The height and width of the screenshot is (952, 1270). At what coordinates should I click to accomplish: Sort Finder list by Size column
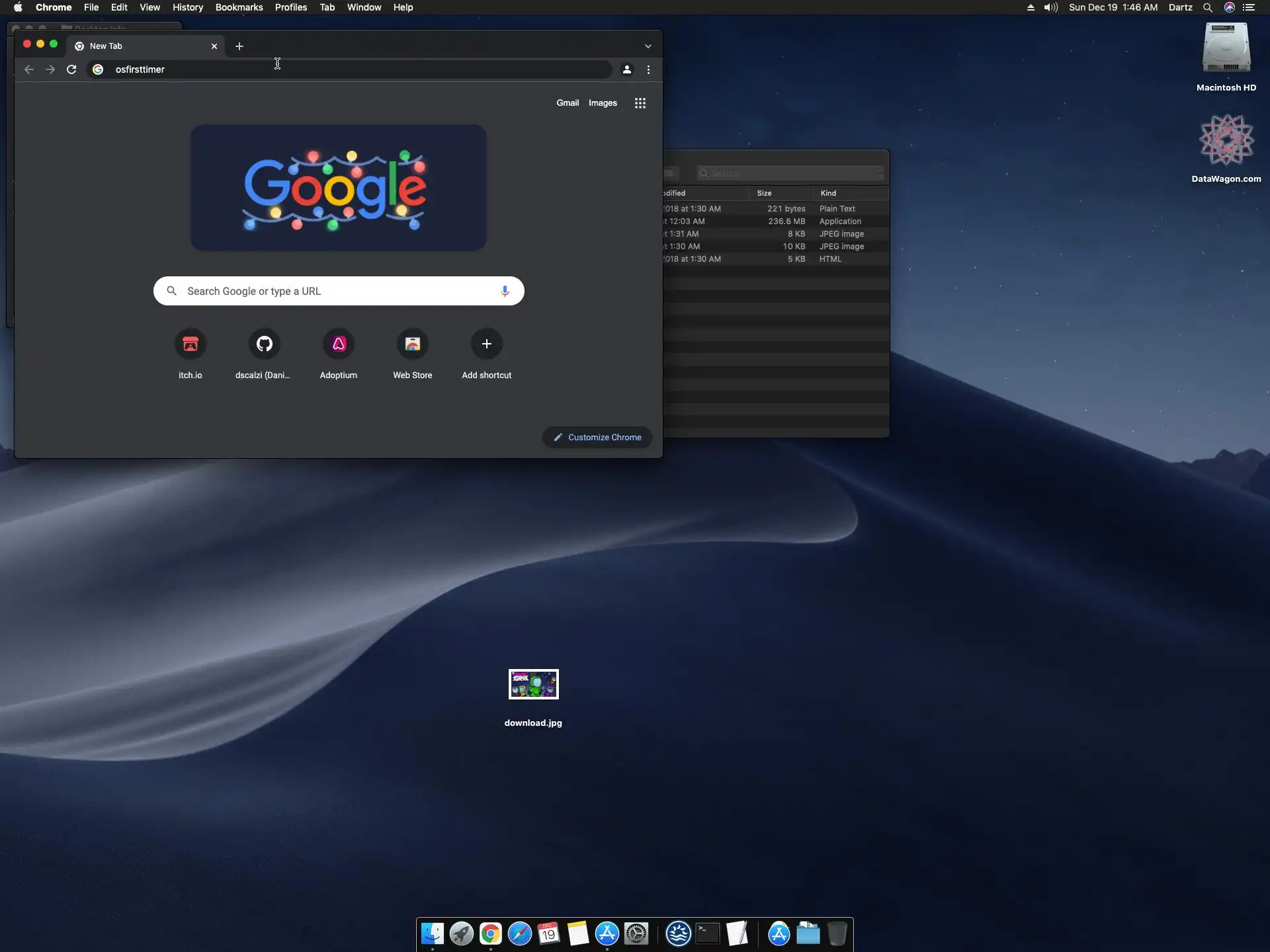tap(765, 193)
